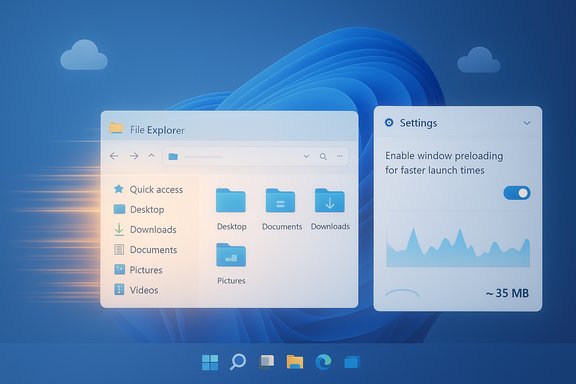
Task: Select Videos in the sidebar
Action: 136,290
